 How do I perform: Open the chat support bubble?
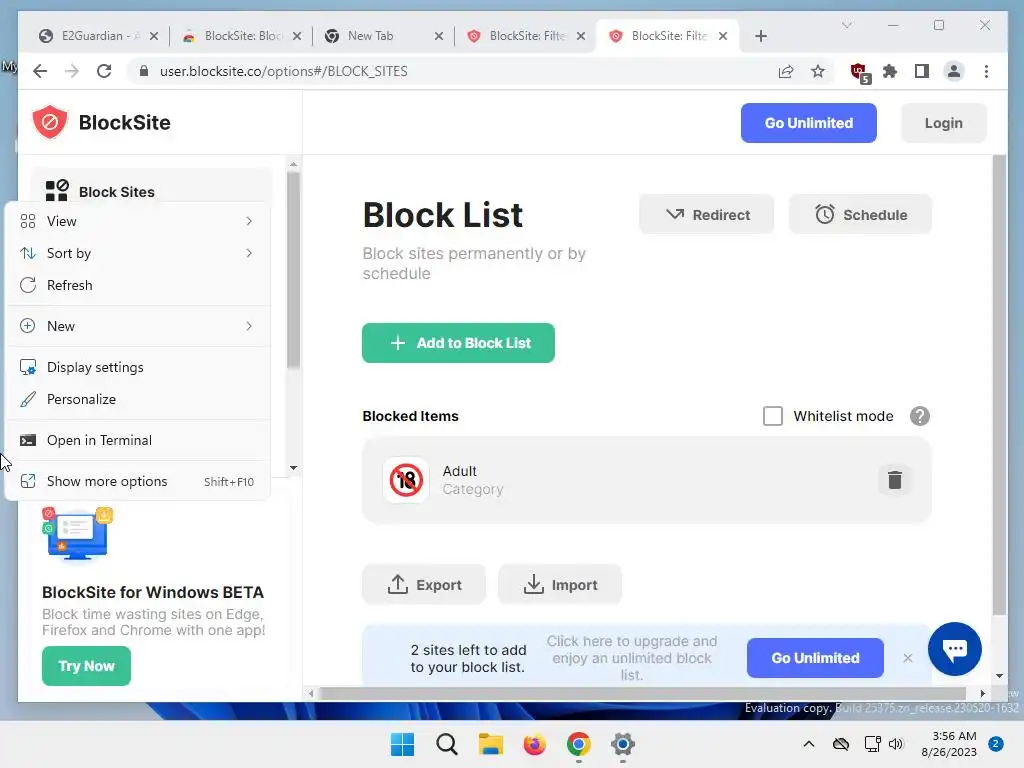coord(955,648)
